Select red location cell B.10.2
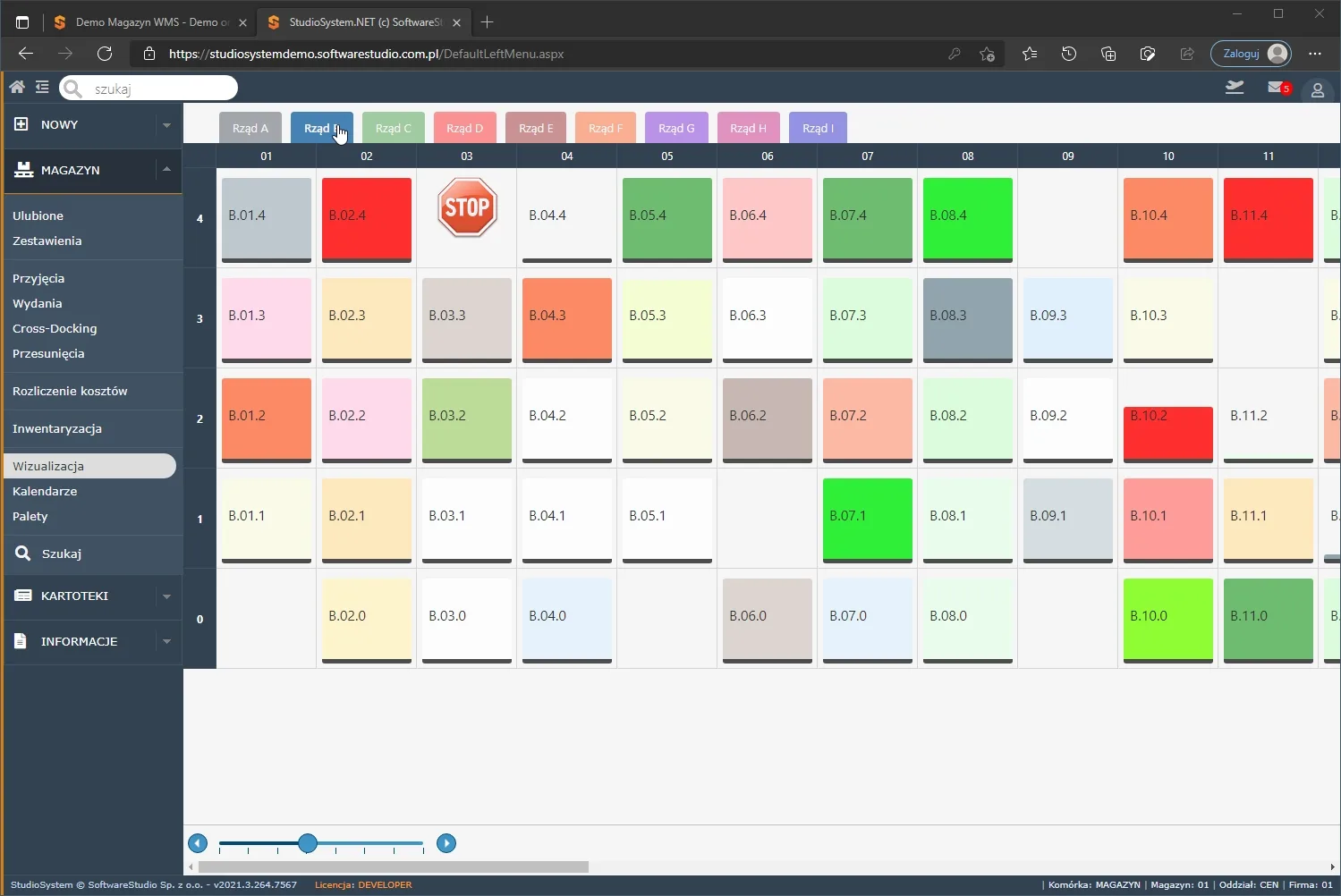1341x896 pixels. tap(1168, 434)
